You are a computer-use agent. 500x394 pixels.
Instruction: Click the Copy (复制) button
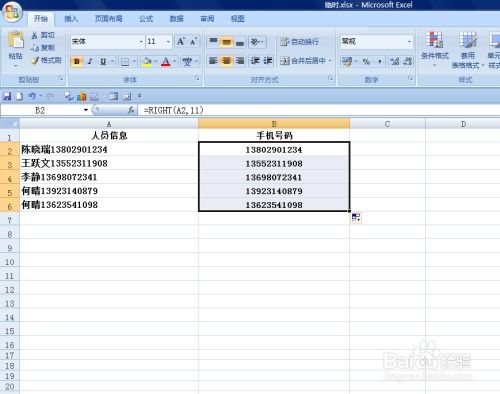tap(43, 48)
